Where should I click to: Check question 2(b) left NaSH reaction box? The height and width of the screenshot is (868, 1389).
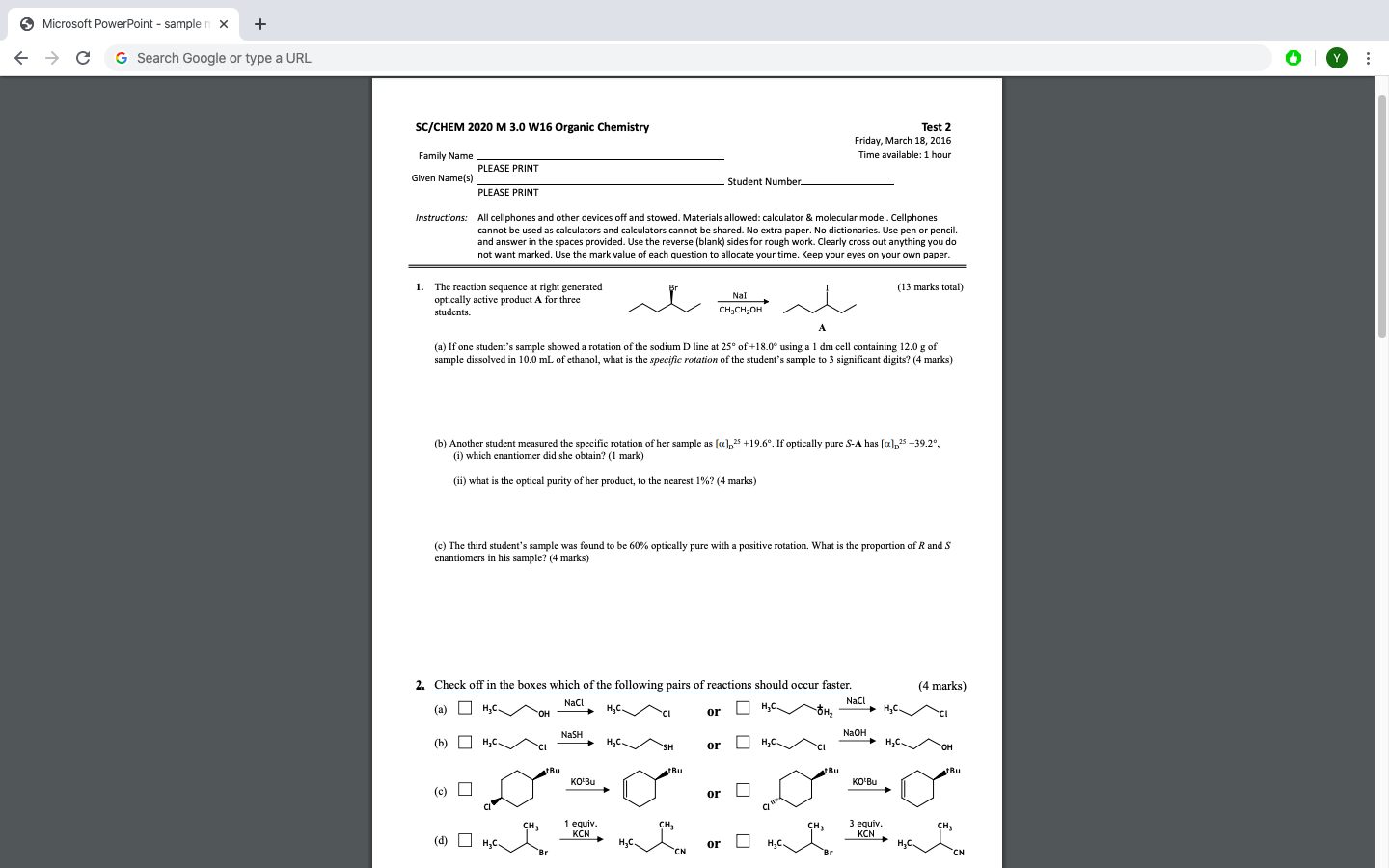tap(465, 742)
